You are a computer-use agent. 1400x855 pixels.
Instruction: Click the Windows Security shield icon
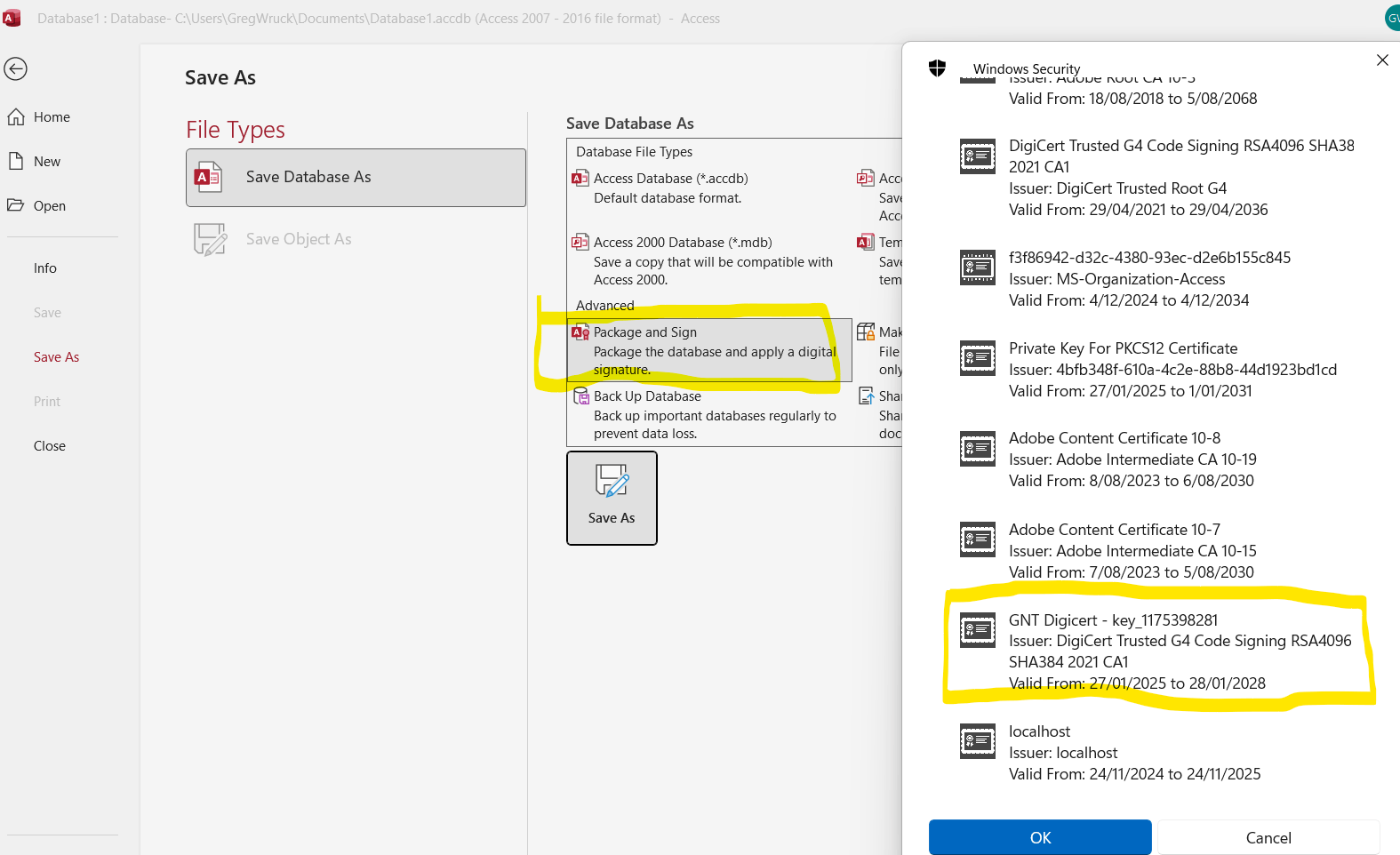click(x=937, y=68)
